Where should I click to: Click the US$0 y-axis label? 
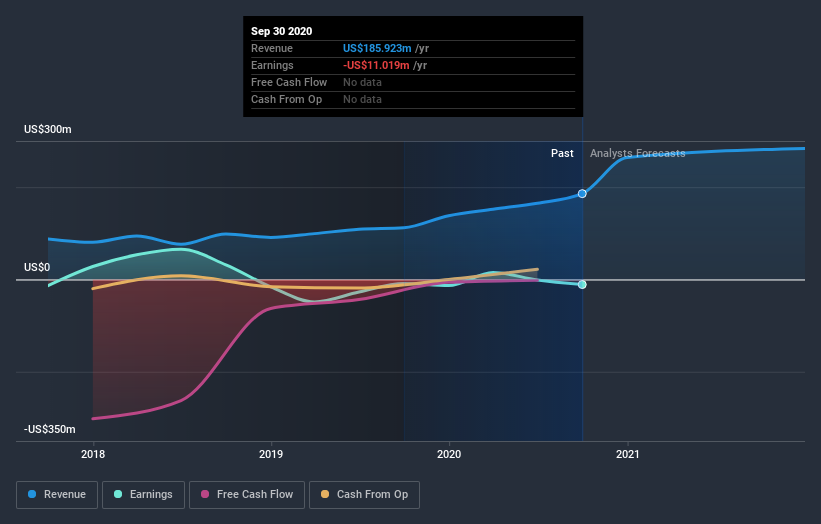[x=37, y=267]
